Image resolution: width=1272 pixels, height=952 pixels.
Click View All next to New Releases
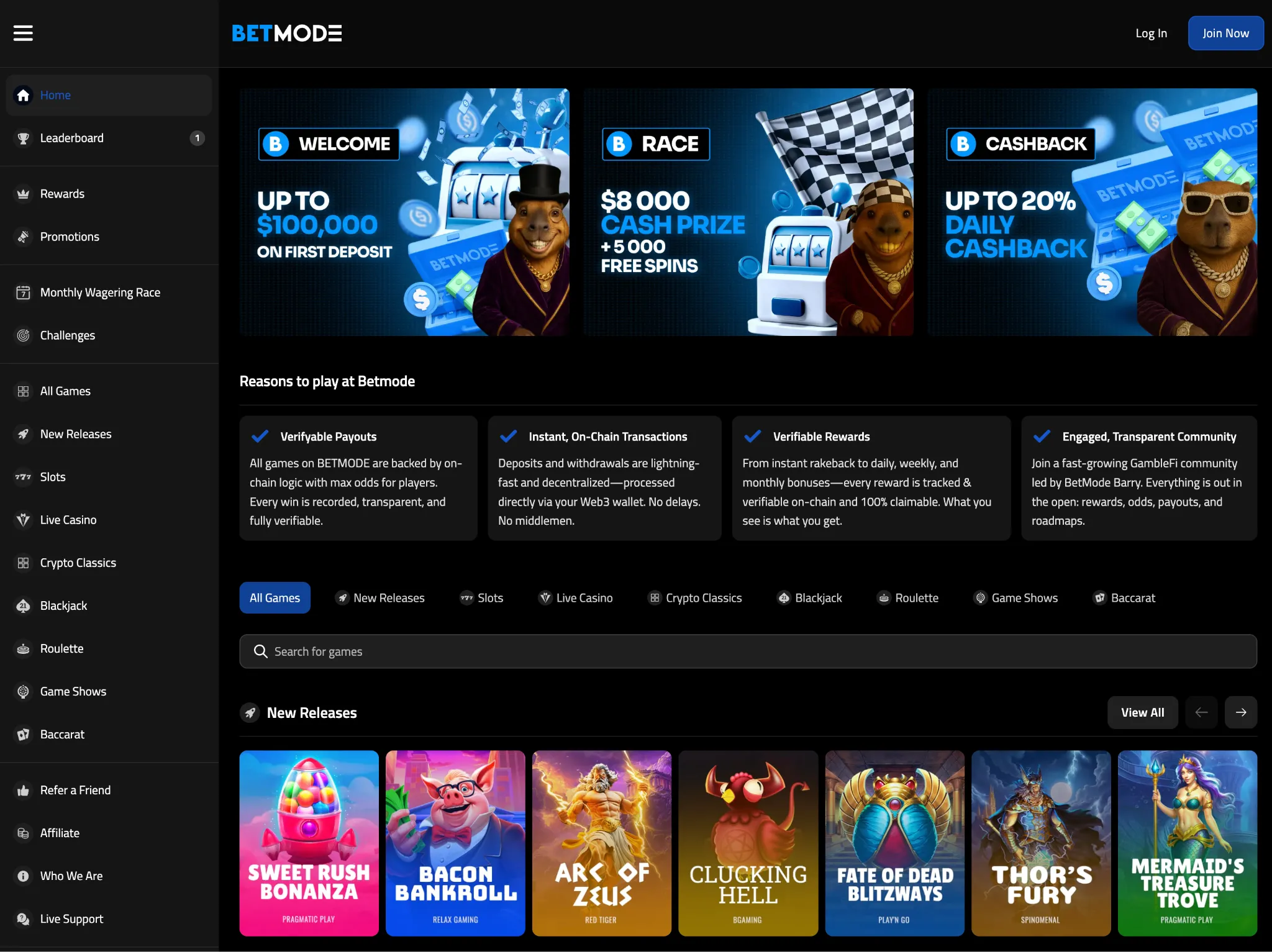click(1143, 712)
